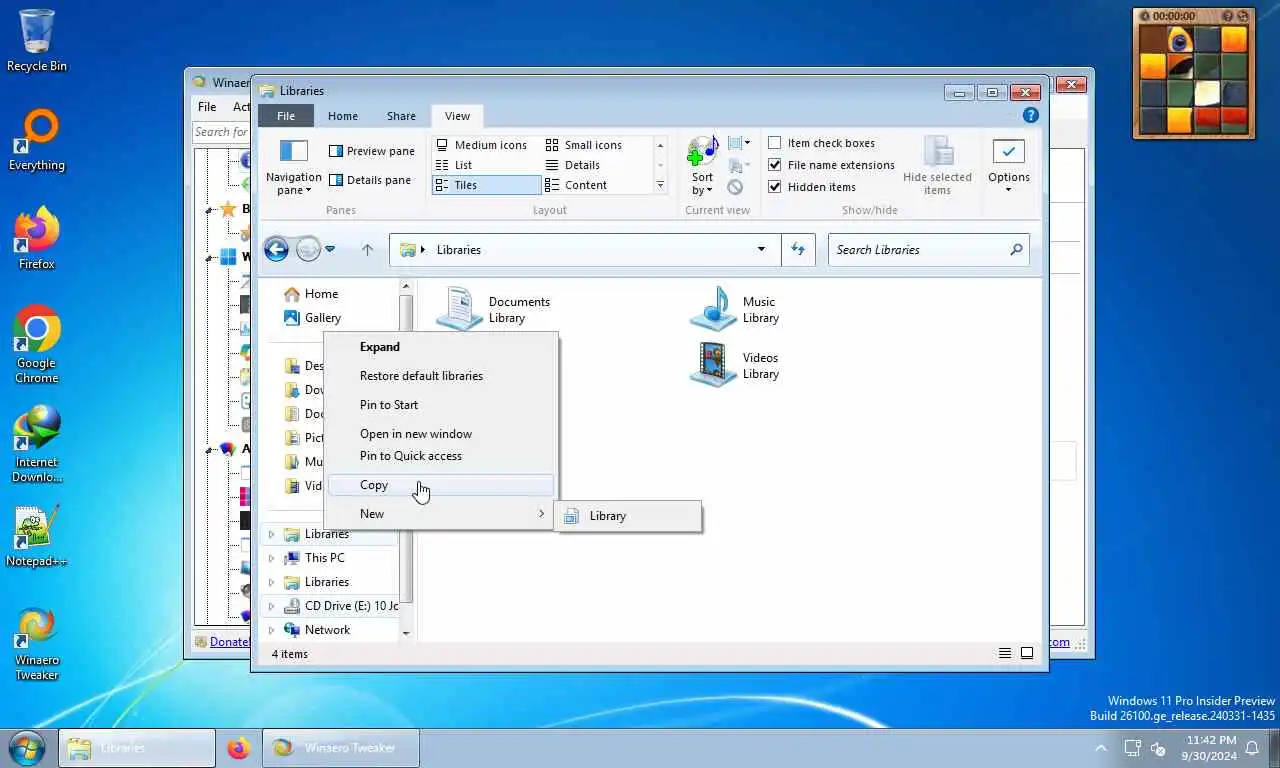Image resolution: width=1280 pixels, height=768 pixels.
Task: Expand the This PC tree node
Action: 270,558
